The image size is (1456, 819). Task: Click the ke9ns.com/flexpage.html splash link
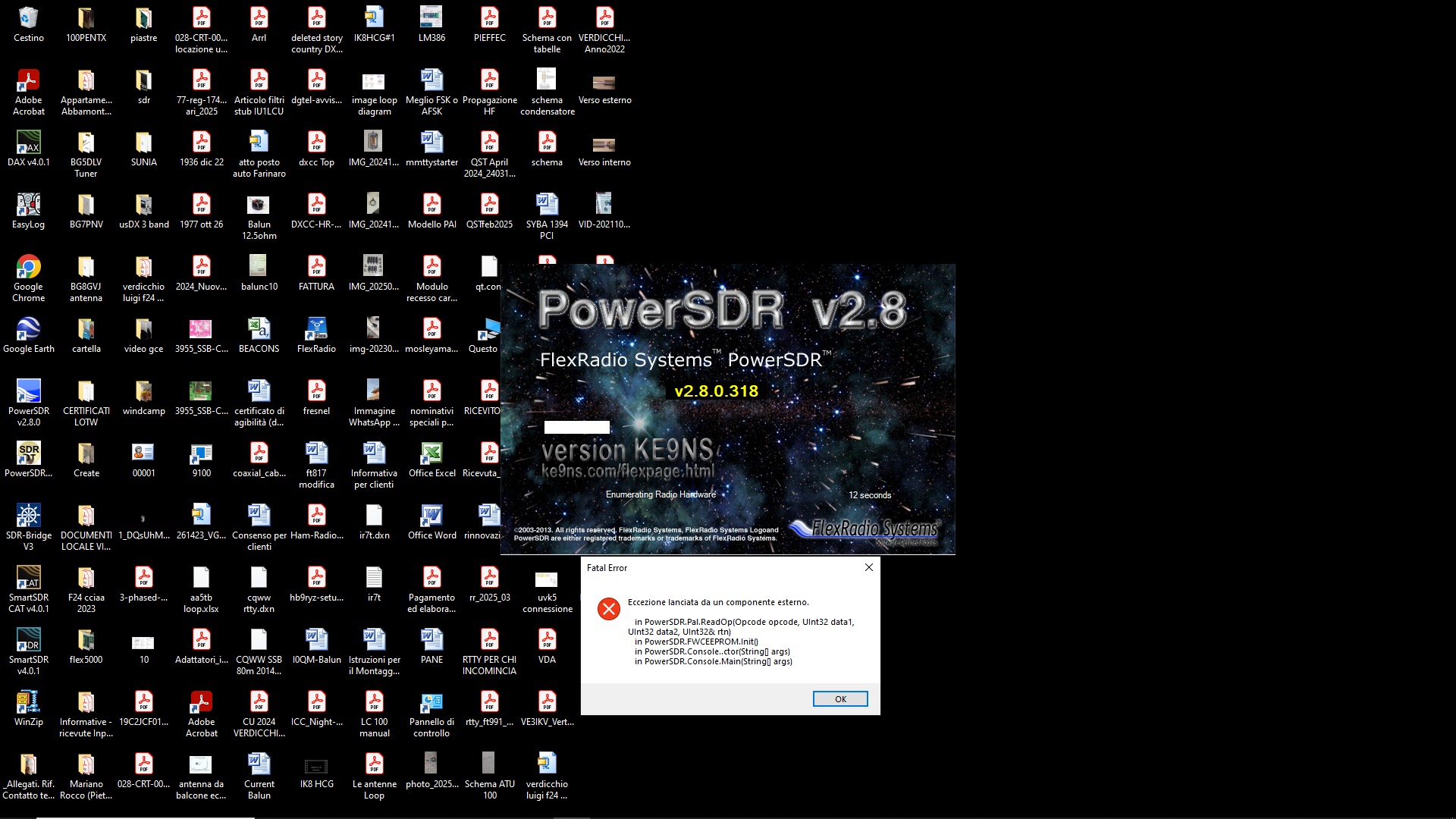tap(628, 471)
